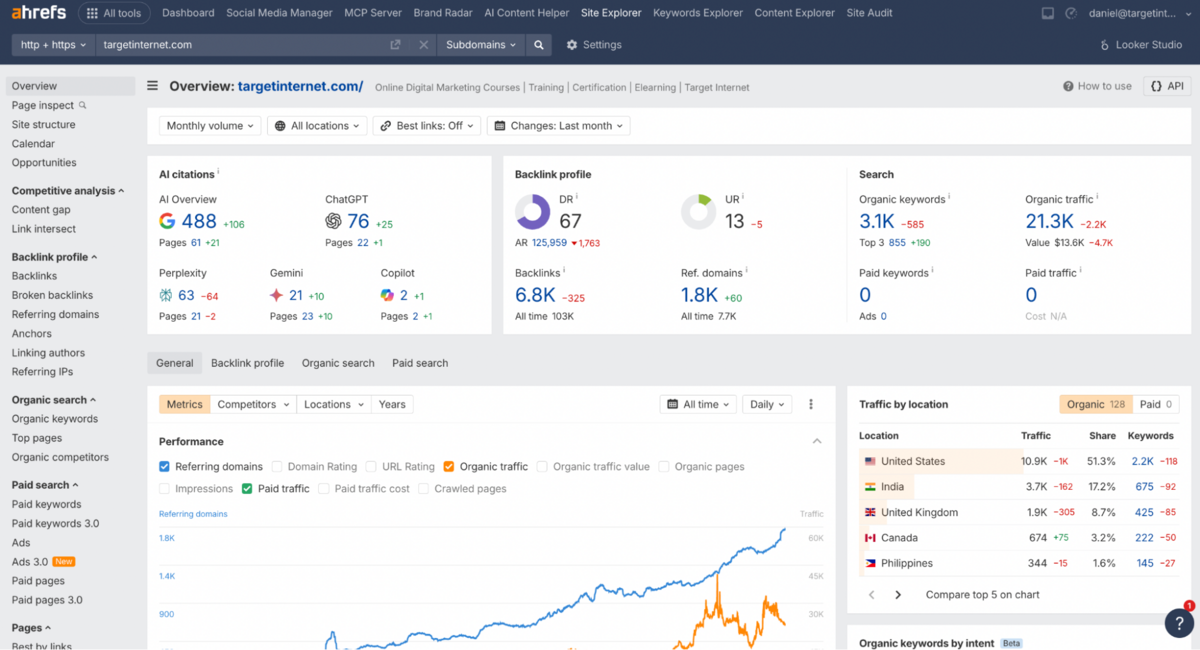Viewport: 1200px width, 650px height.
Task: Open Looker Studio
Action: [x=1140, y=45]
